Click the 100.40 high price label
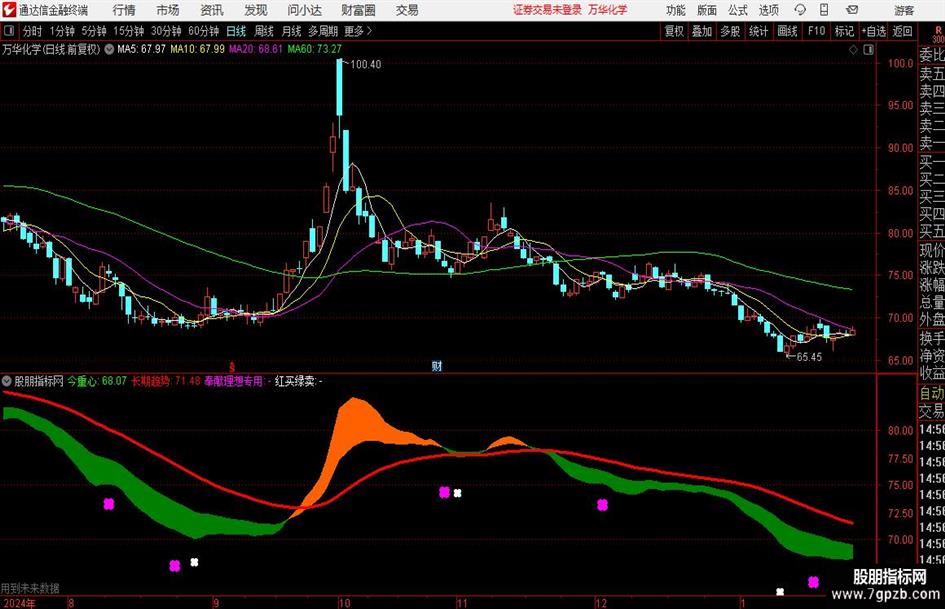Screen dimensions: 945x609 pyautogui.click(x=365, y=65)
